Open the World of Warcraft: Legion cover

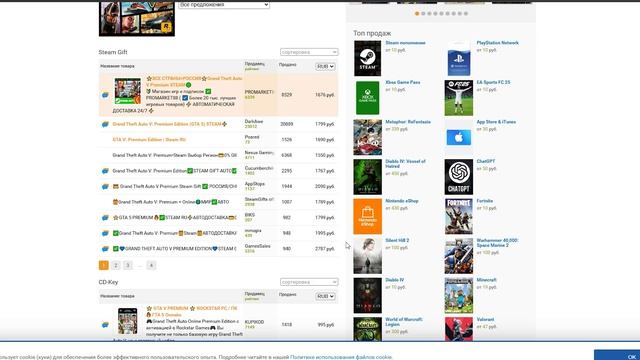pyautogui.click(x=367, y=329)
